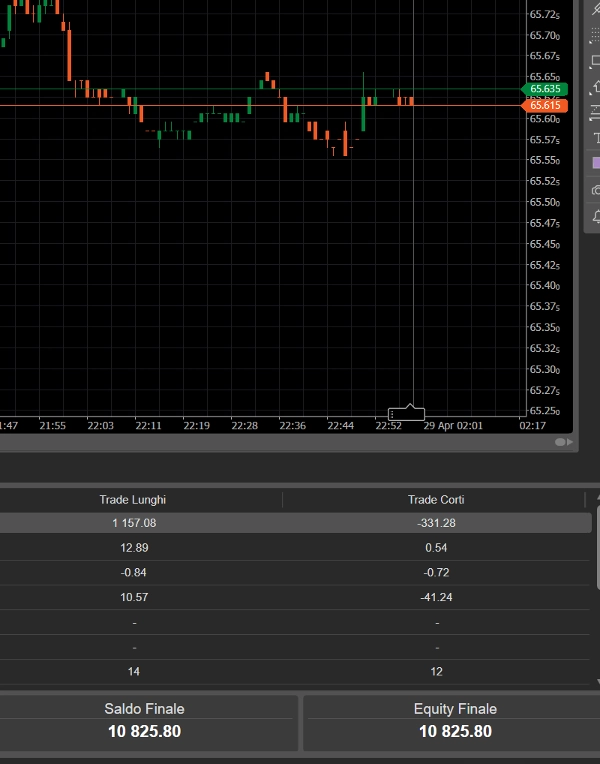This screenshot has width=600, height=764.
Task: Select the line drawing tool at toolbar top
Action: [x=596, y=10]
